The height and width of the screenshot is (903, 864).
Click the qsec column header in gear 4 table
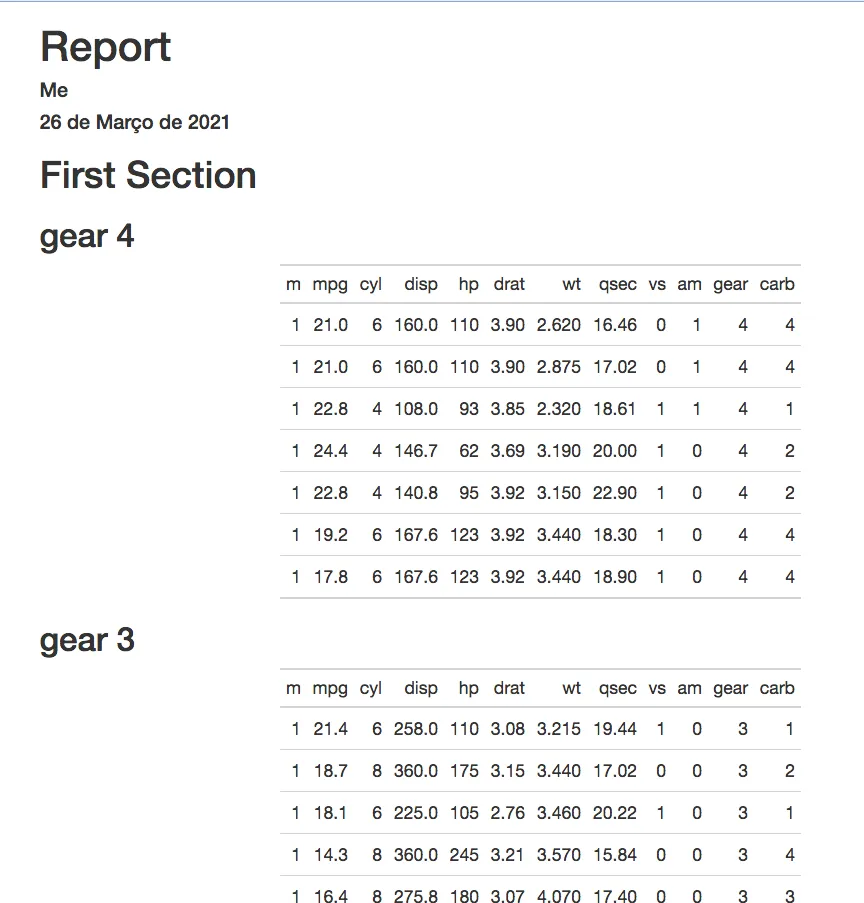(x=617, y=284)
